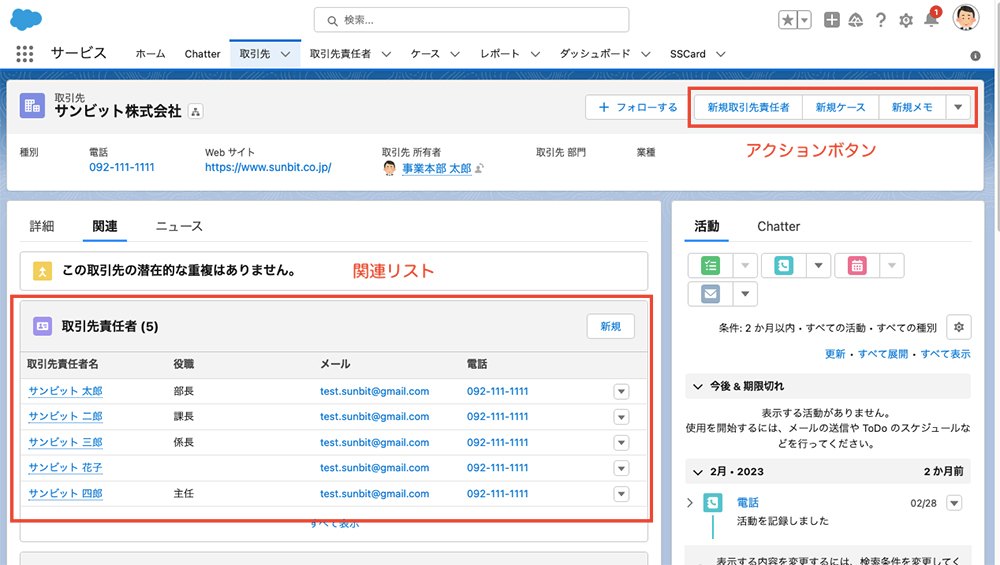Click the favorites star icon
This screenshot has height=565, width=1000.
coord(788,20)
